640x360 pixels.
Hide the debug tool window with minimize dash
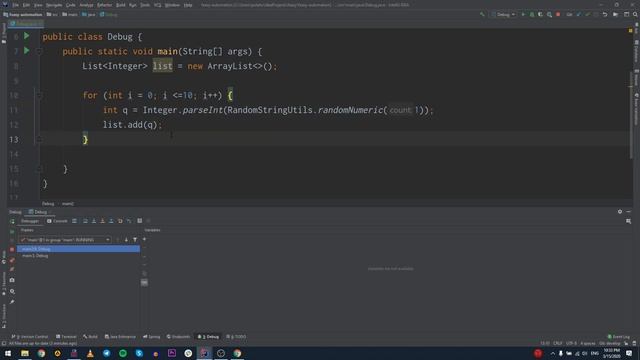[629, 211]
